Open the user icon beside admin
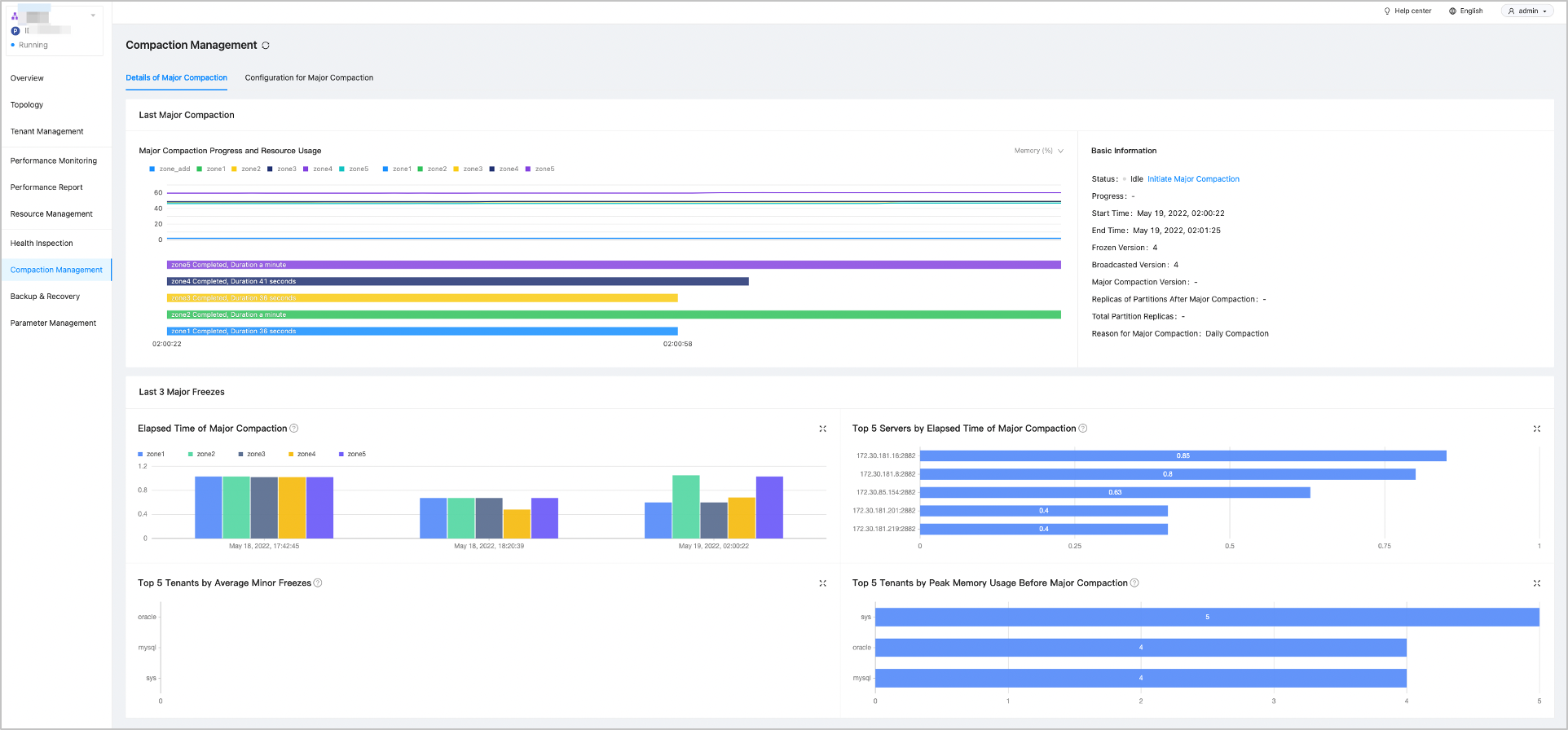Image resolution: width=1568 pixels, height=730 pixels. [1511, 11]
